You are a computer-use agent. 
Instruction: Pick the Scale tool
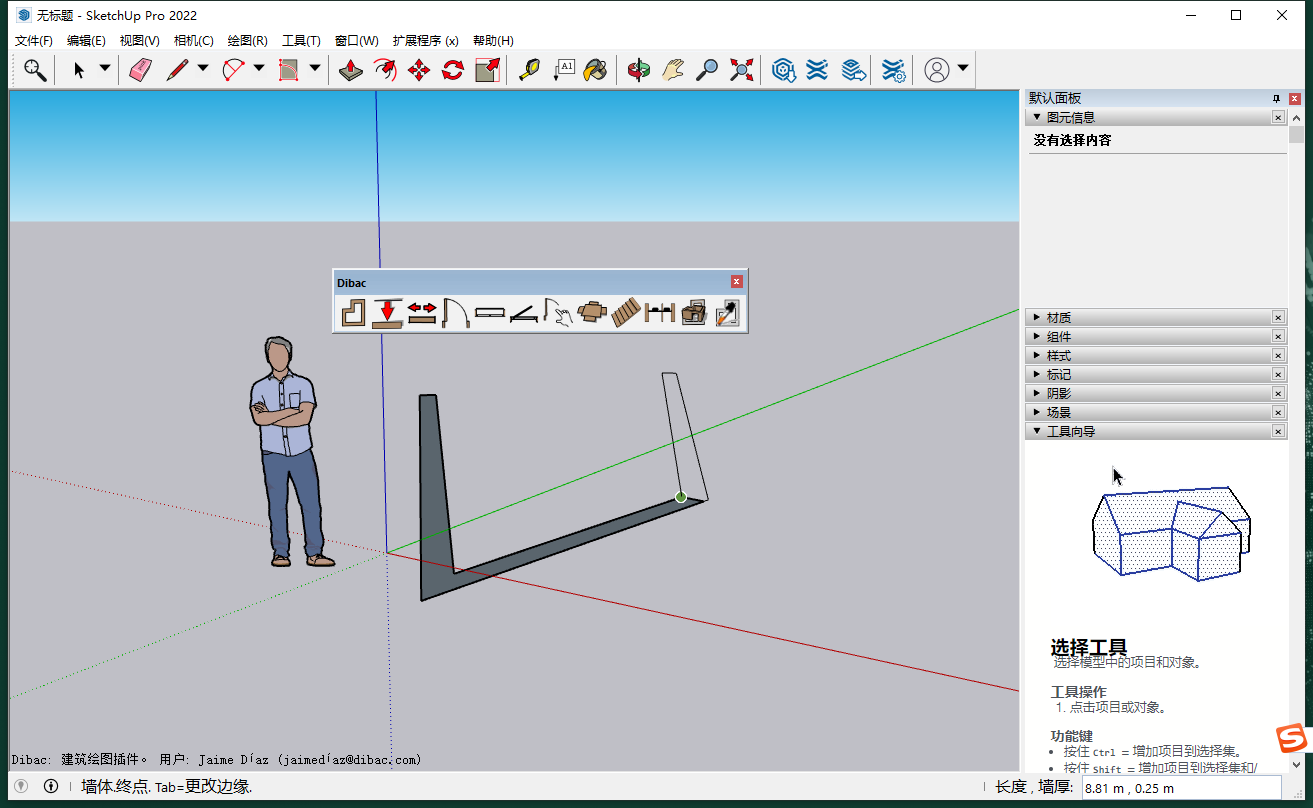tap(487, 69)
